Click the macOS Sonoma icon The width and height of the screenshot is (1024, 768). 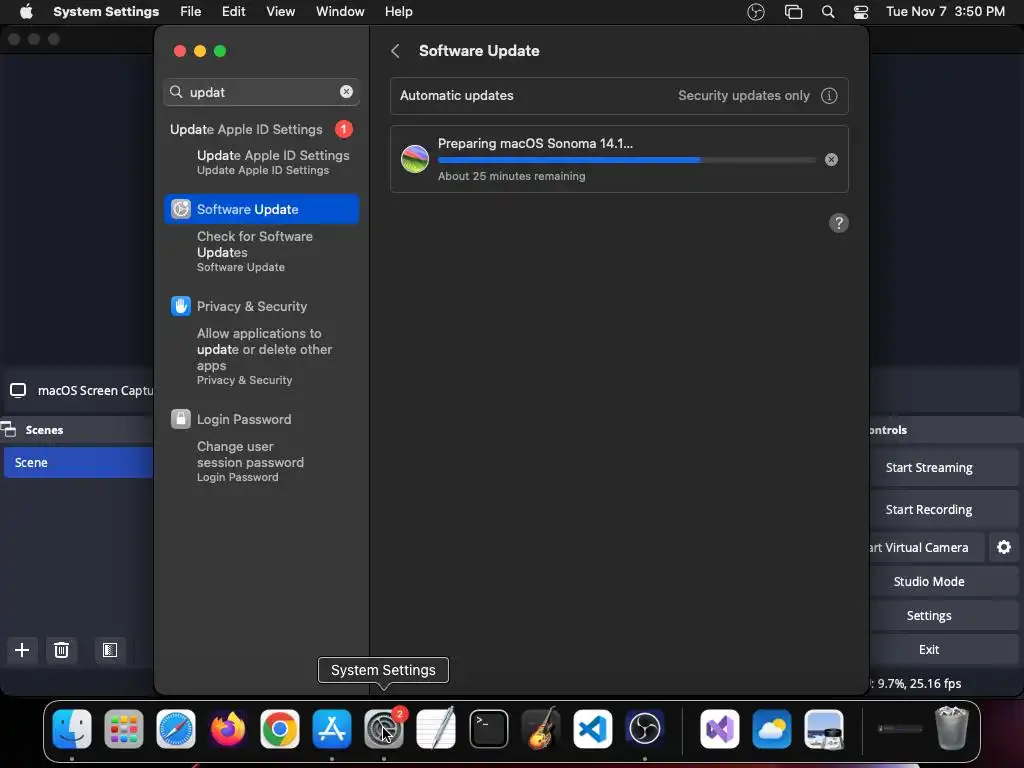[415, 159]
